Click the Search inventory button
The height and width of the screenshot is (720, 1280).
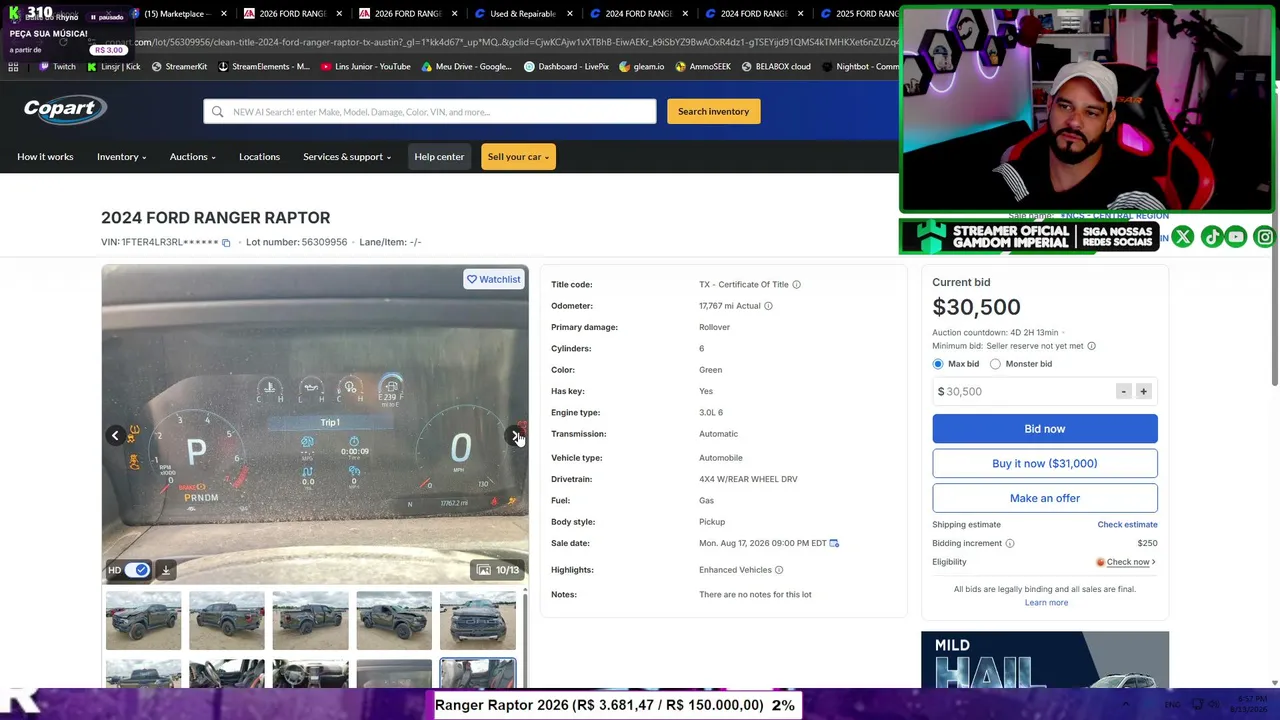click(x=714, y=111)
